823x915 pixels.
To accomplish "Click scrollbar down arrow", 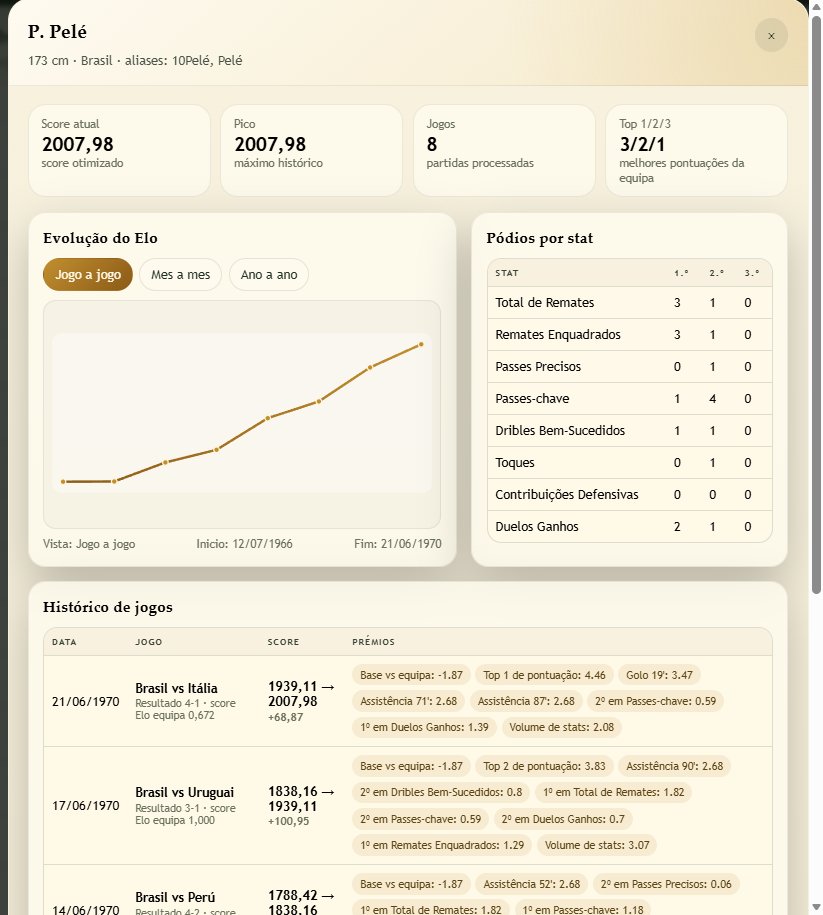I will coord(816,908).
